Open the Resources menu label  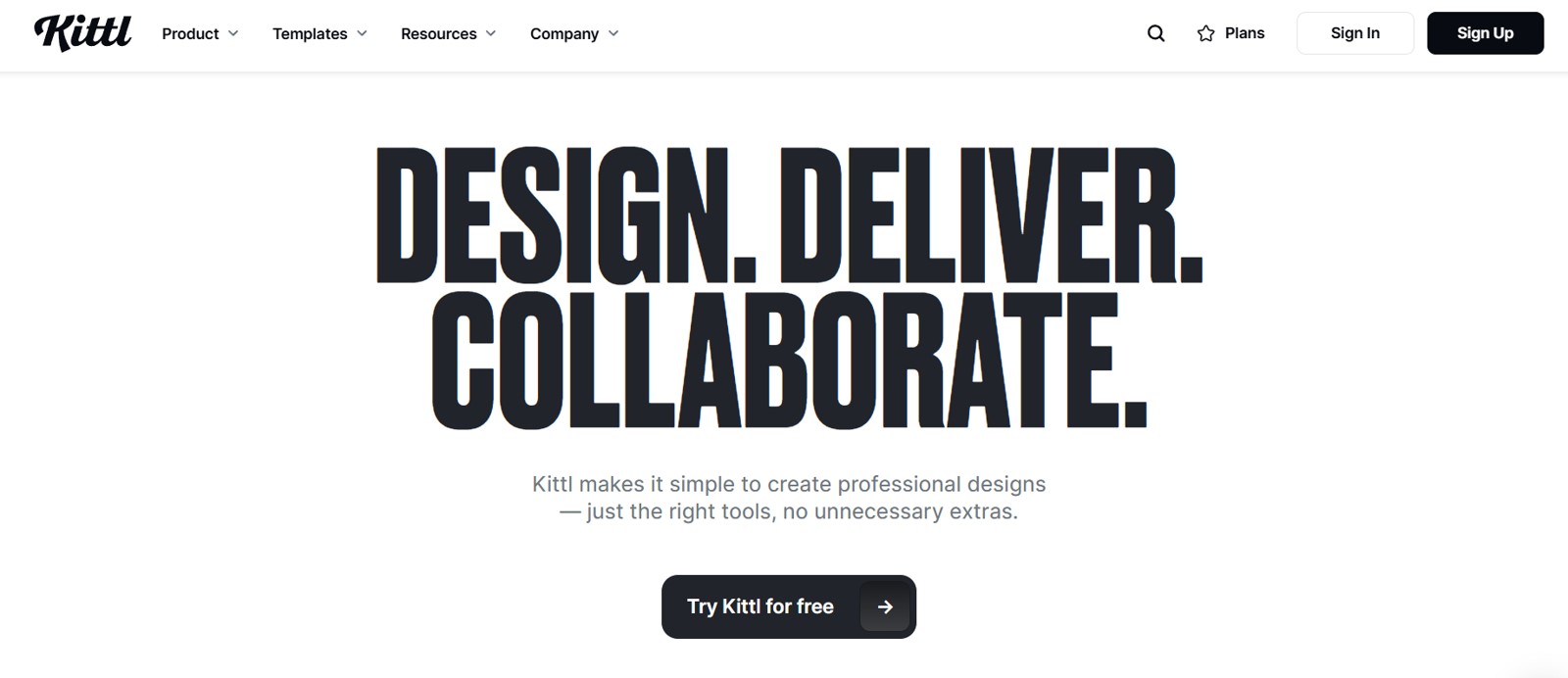tap(439, 33)
